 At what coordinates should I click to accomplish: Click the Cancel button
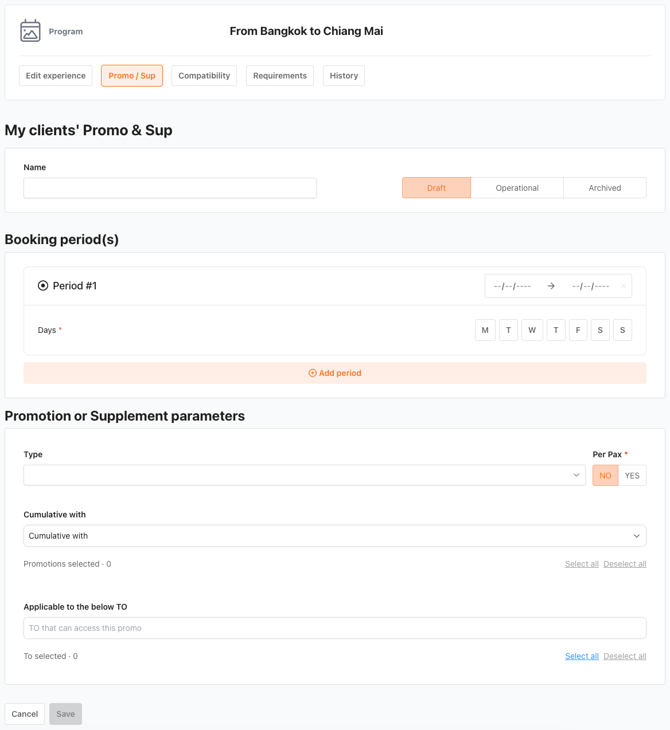(25, 714)
